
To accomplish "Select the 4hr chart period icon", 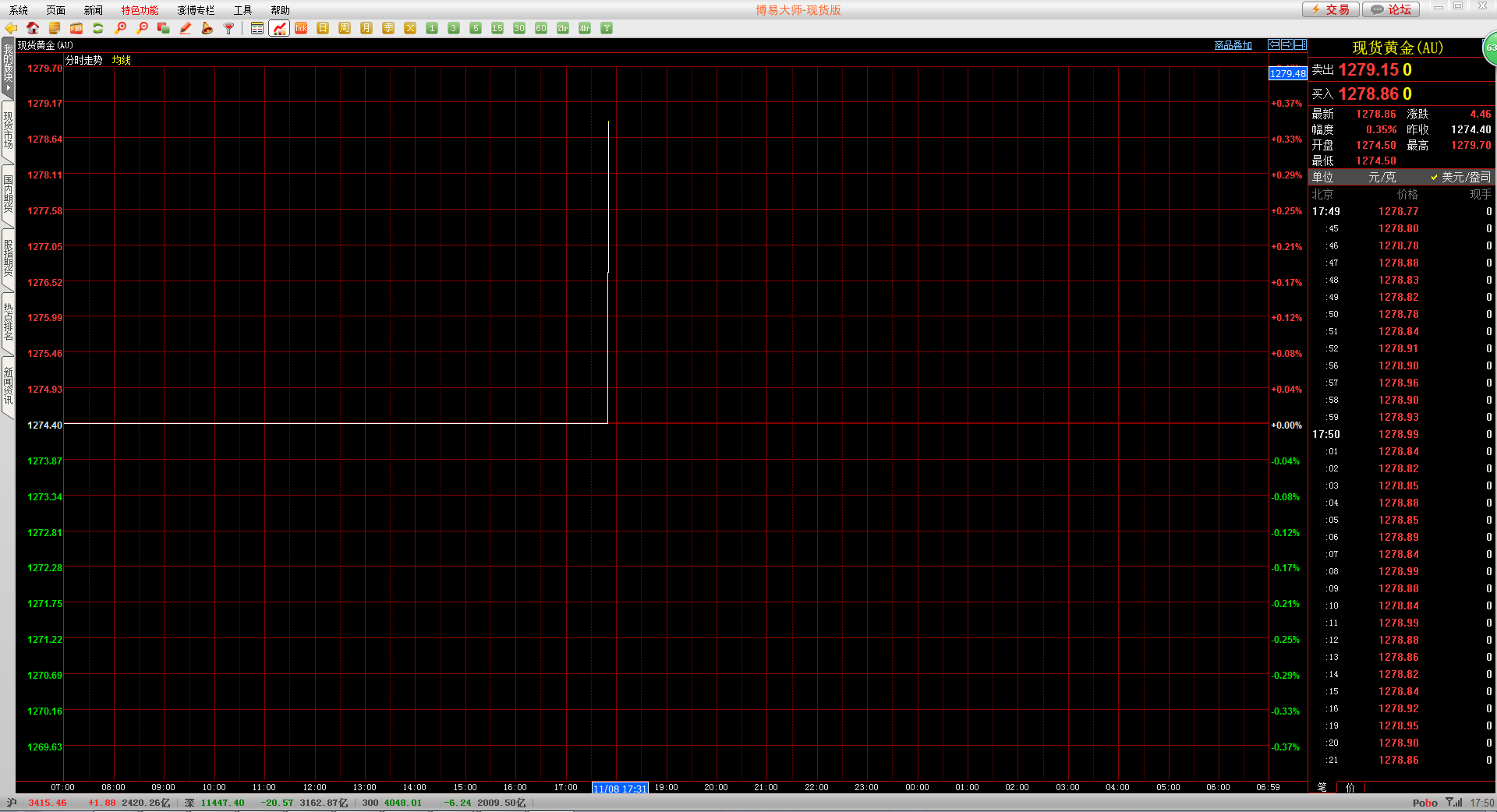I will pos(585,28).
